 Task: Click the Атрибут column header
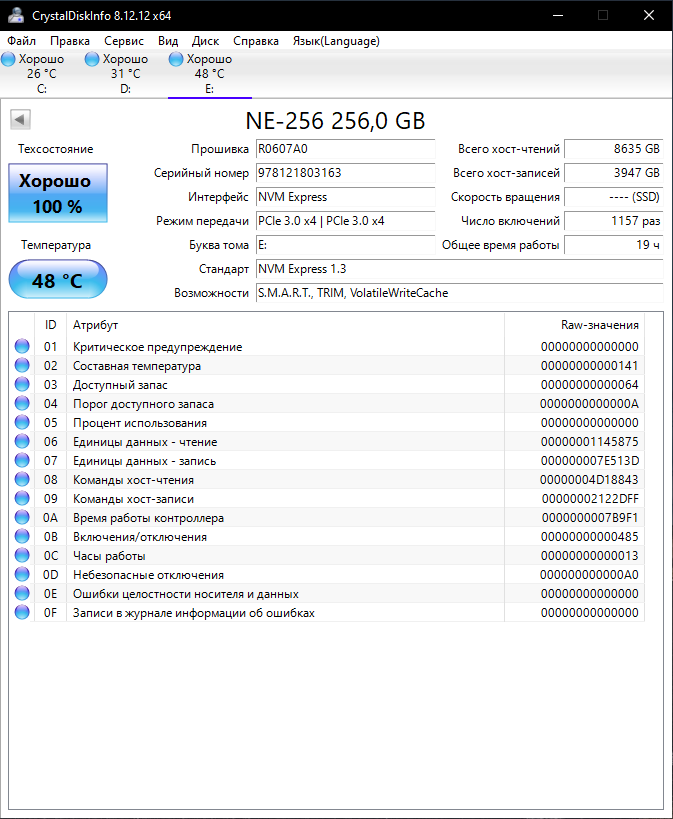pos(285,325)
